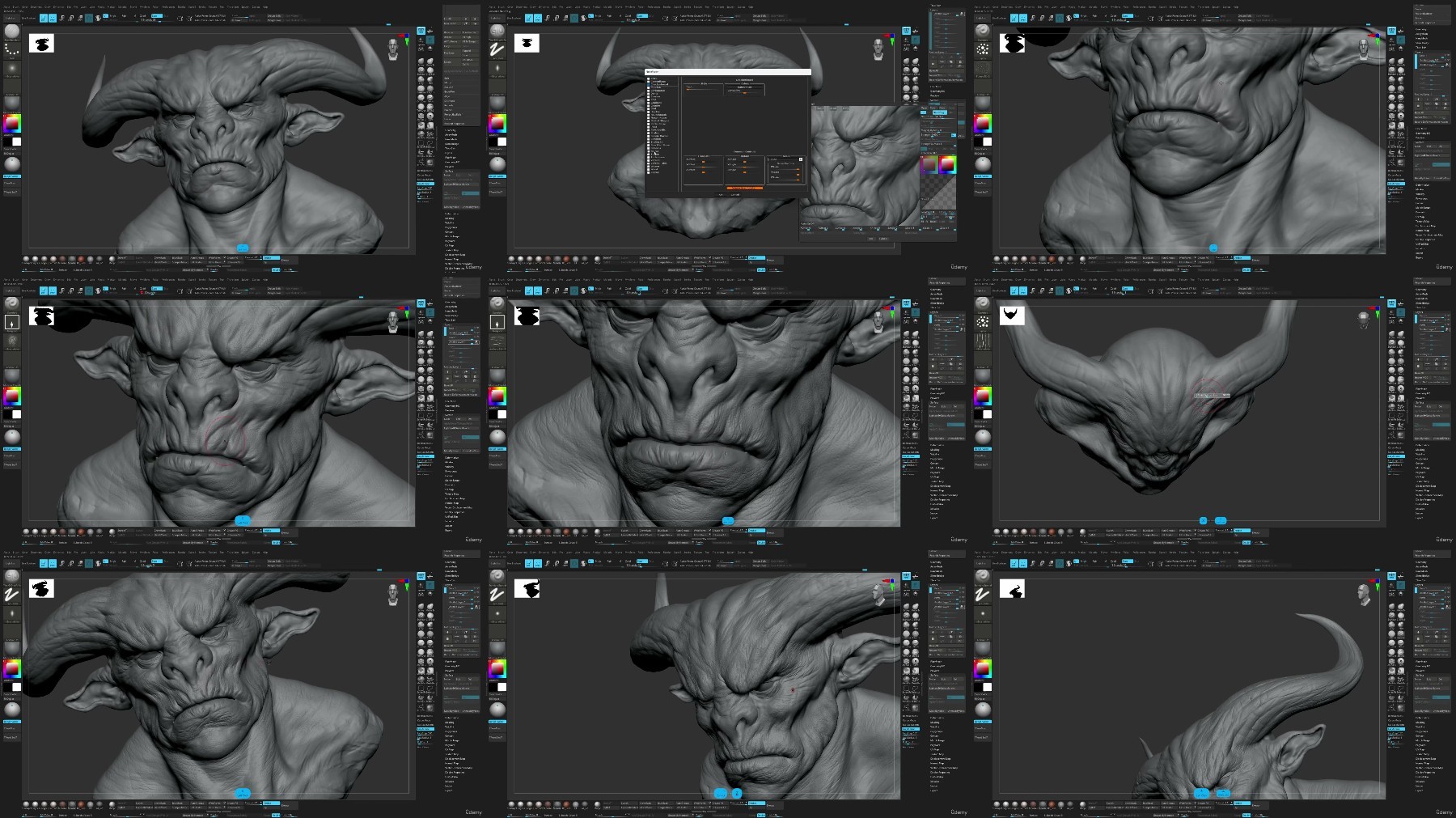Tick the topmost checkbox in the dialog list
Screen dimensions: 1456x818
point(649,78)
